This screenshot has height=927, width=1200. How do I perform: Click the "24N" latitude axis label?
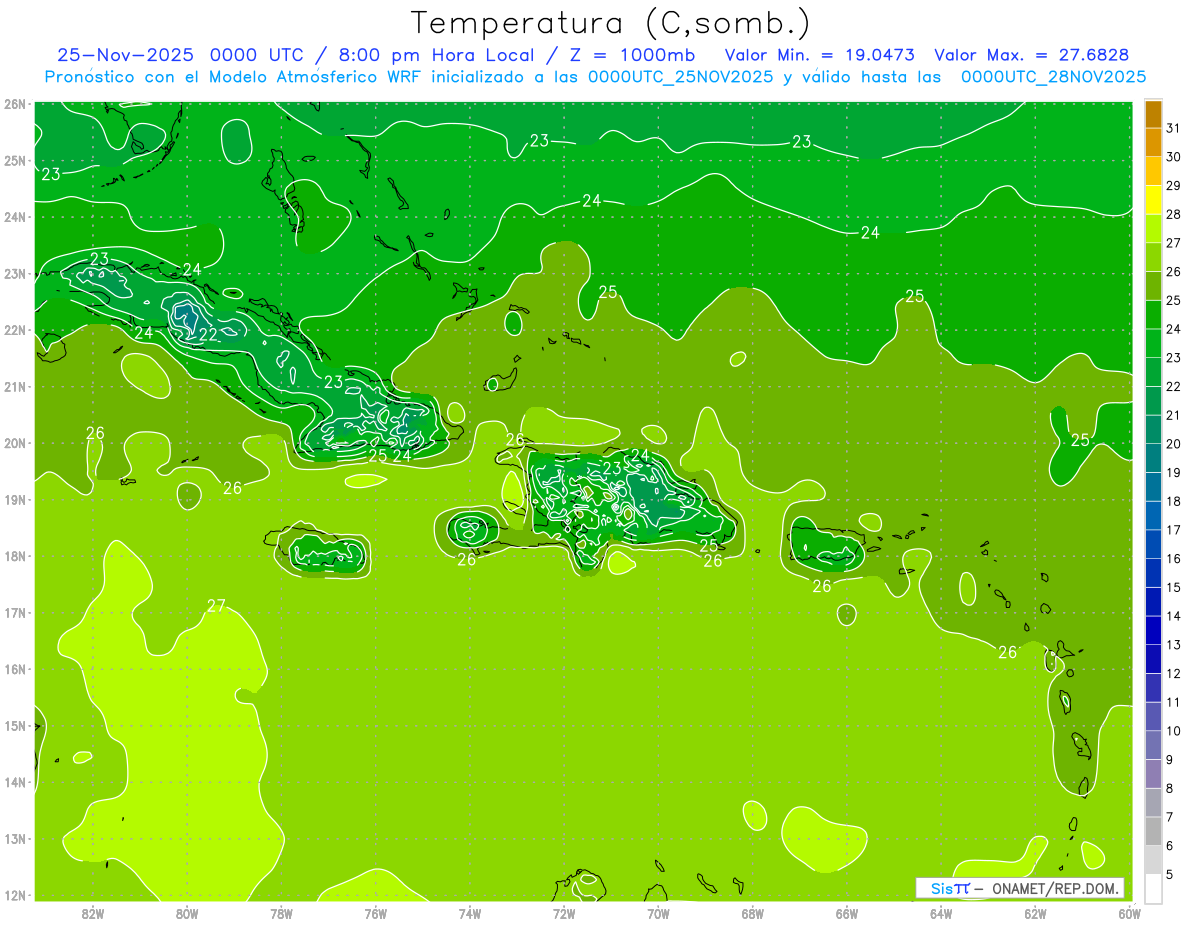(x=14, y=217)
